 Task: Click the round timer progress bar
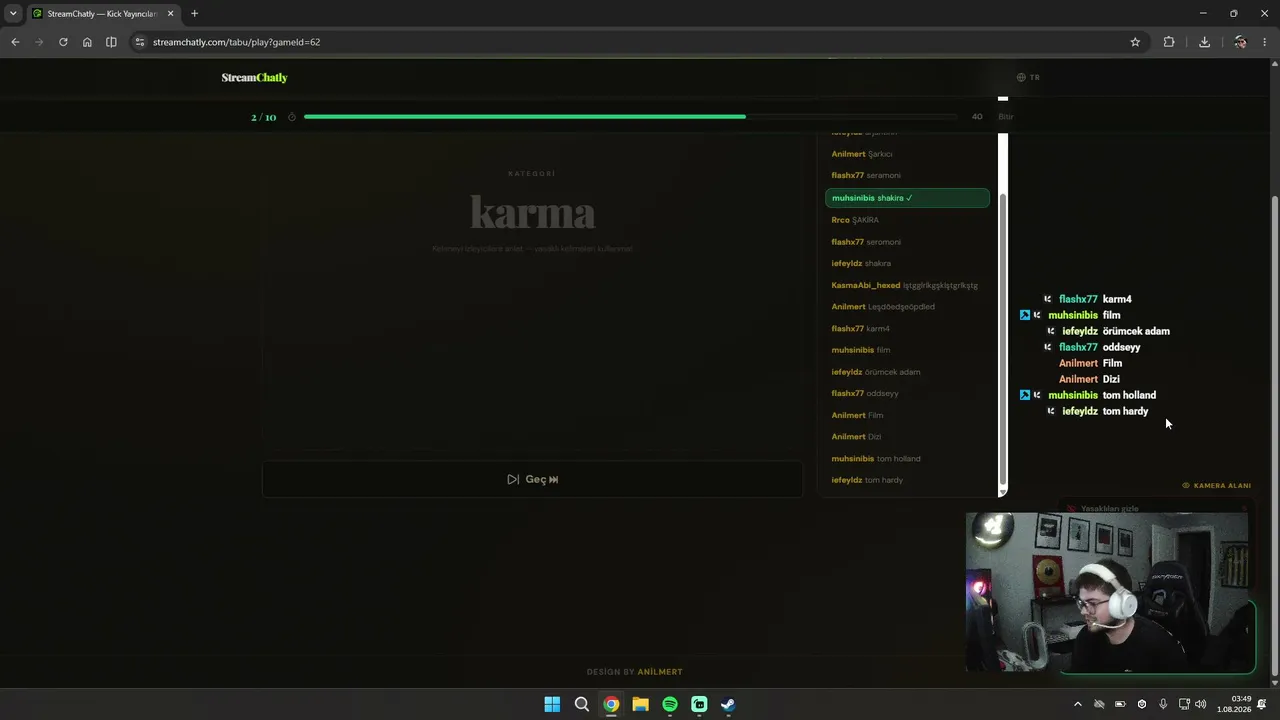coord(633,117)
